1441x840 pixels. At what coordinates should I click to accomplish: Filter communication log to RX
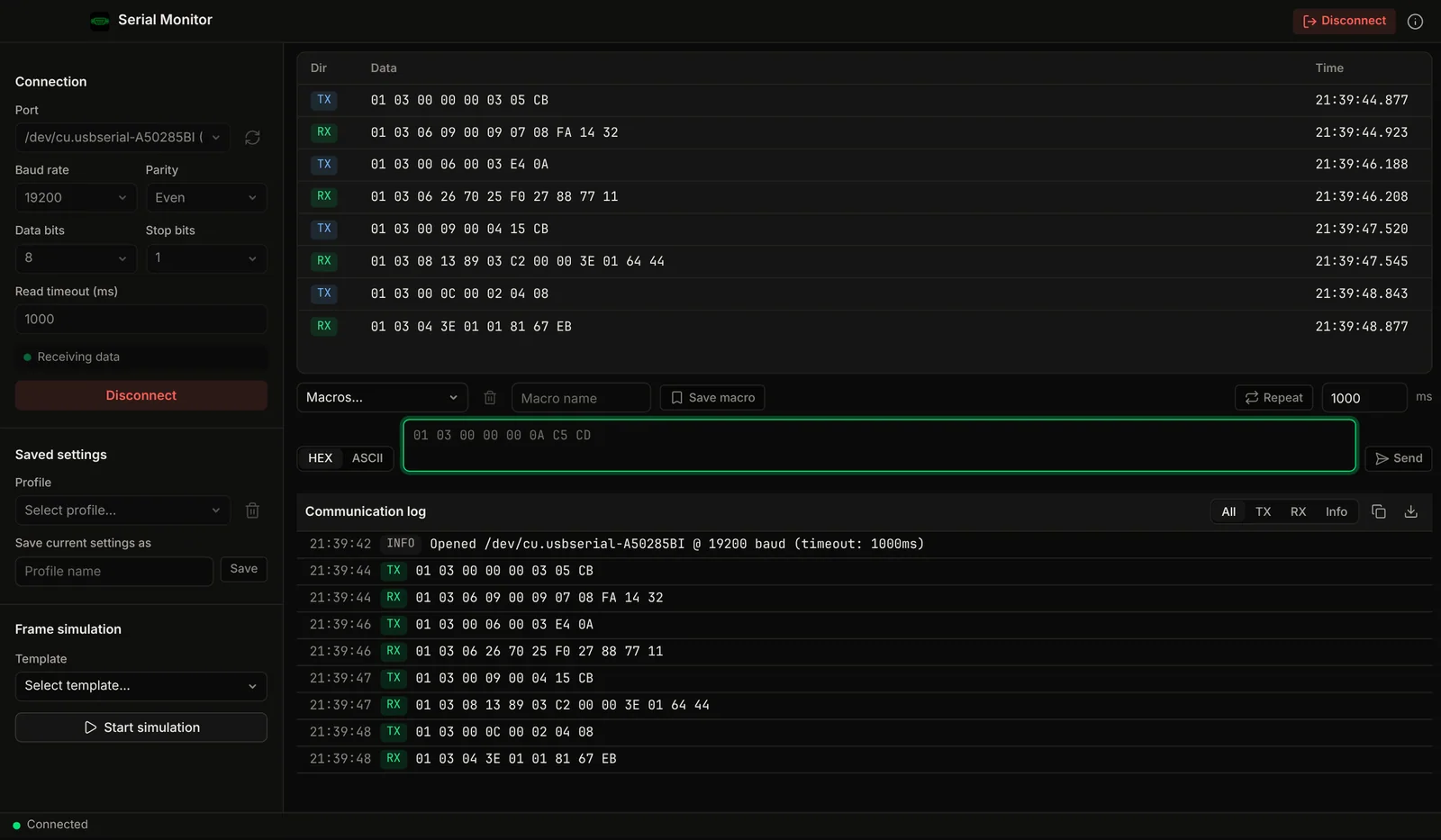pyautogui.click(x=1298, y=511)
